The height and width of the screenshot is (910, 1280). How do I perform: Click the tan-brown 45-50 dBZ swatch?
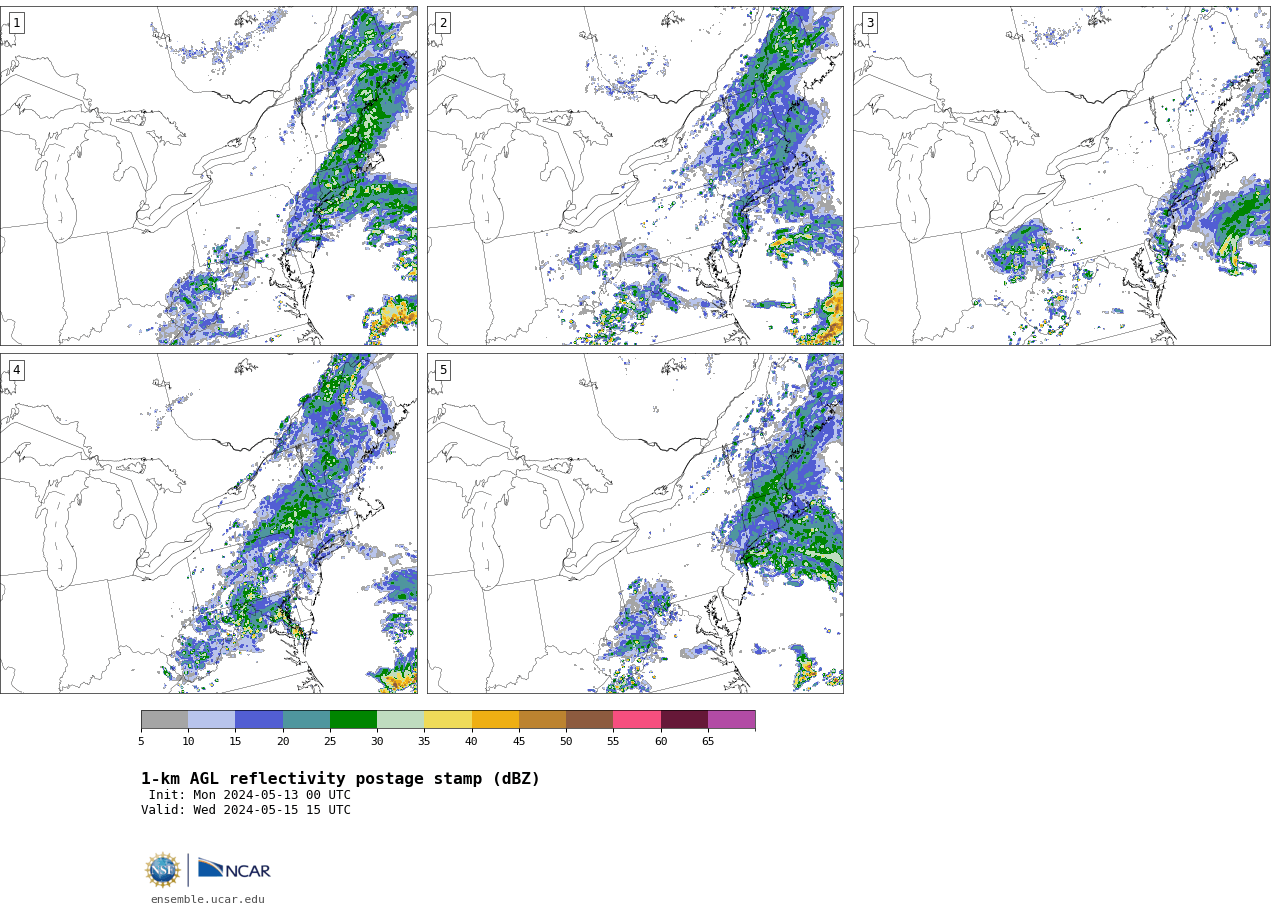point(542,720)
